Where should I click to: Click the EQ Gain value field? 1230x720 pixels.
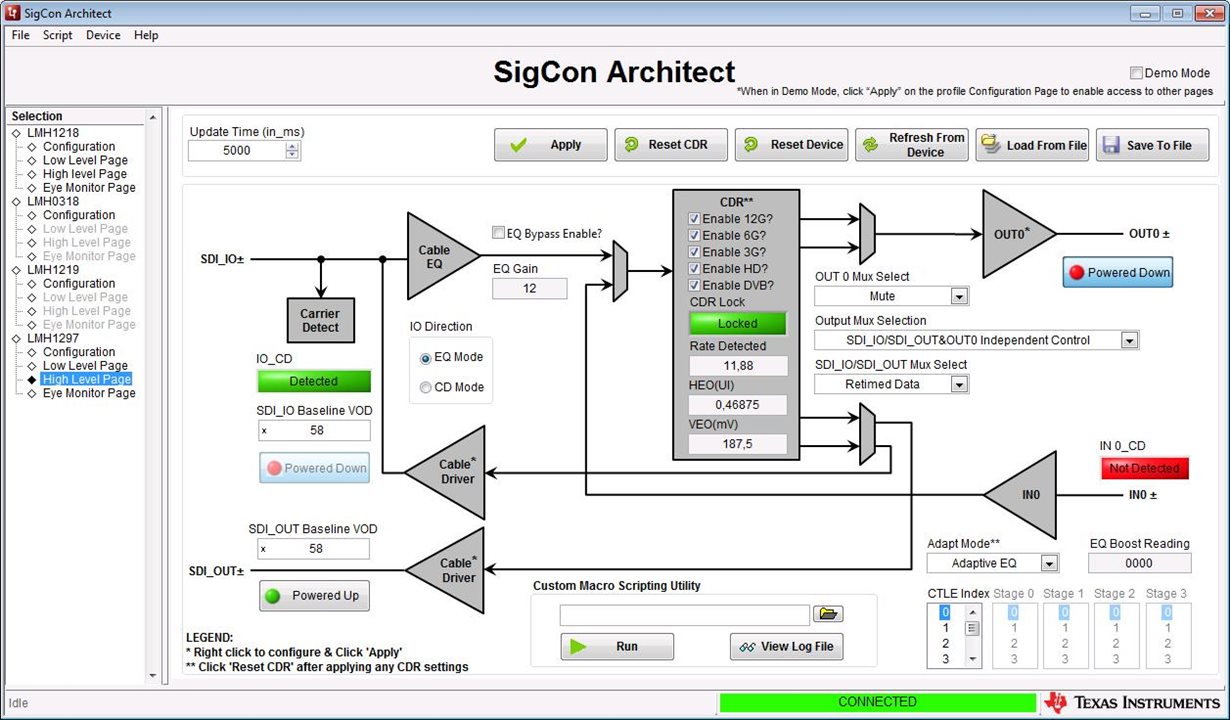point(529,288)
